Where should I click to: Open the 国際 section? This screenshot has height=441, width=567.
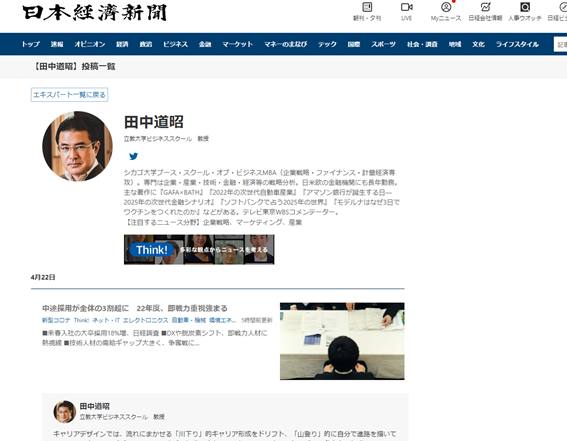pyautogui.click(x=354, y=44)
